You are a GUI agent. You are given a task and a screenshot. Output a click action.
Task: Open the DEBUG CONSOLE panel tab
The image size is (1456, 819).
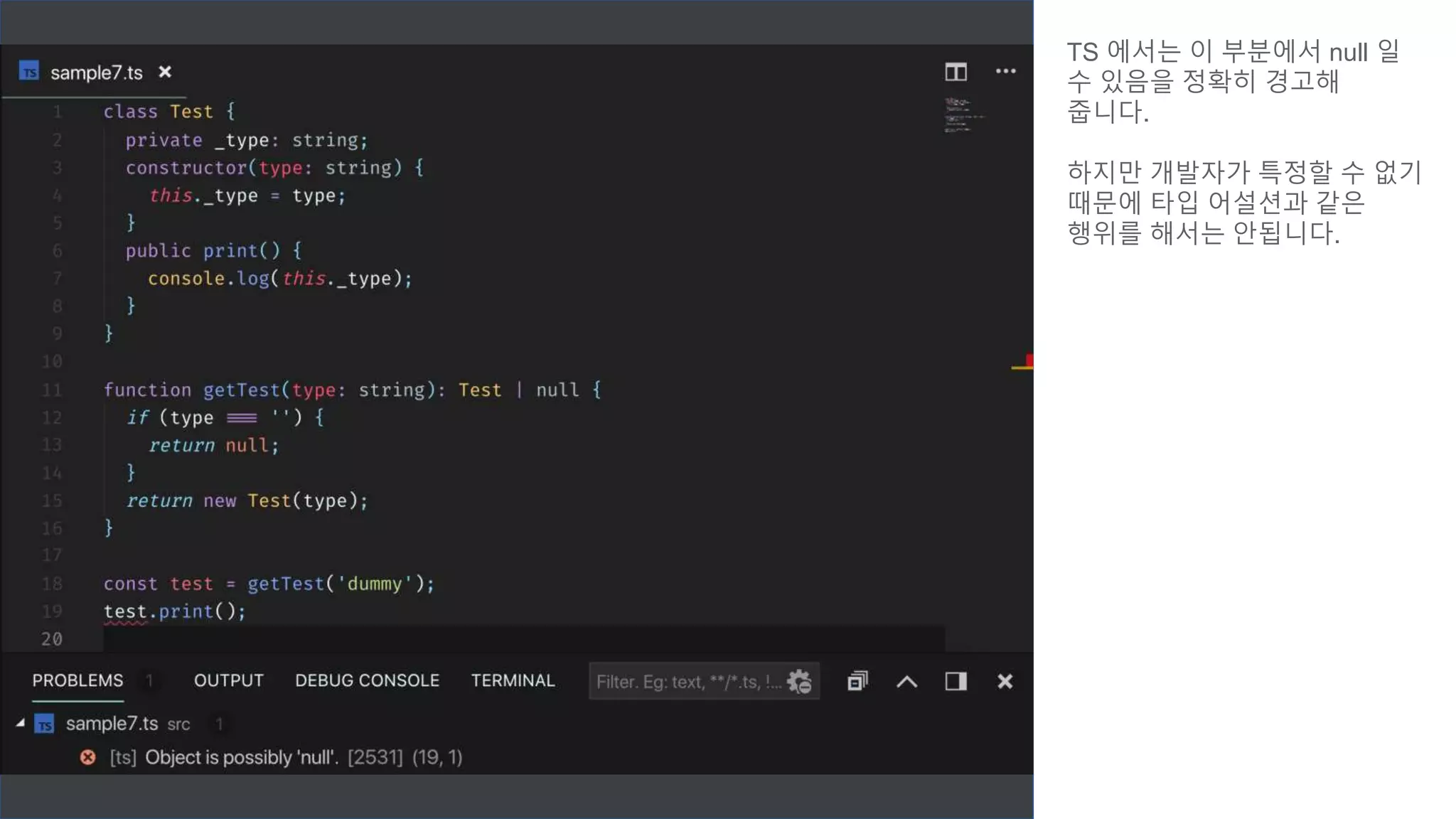pos(367,680)
